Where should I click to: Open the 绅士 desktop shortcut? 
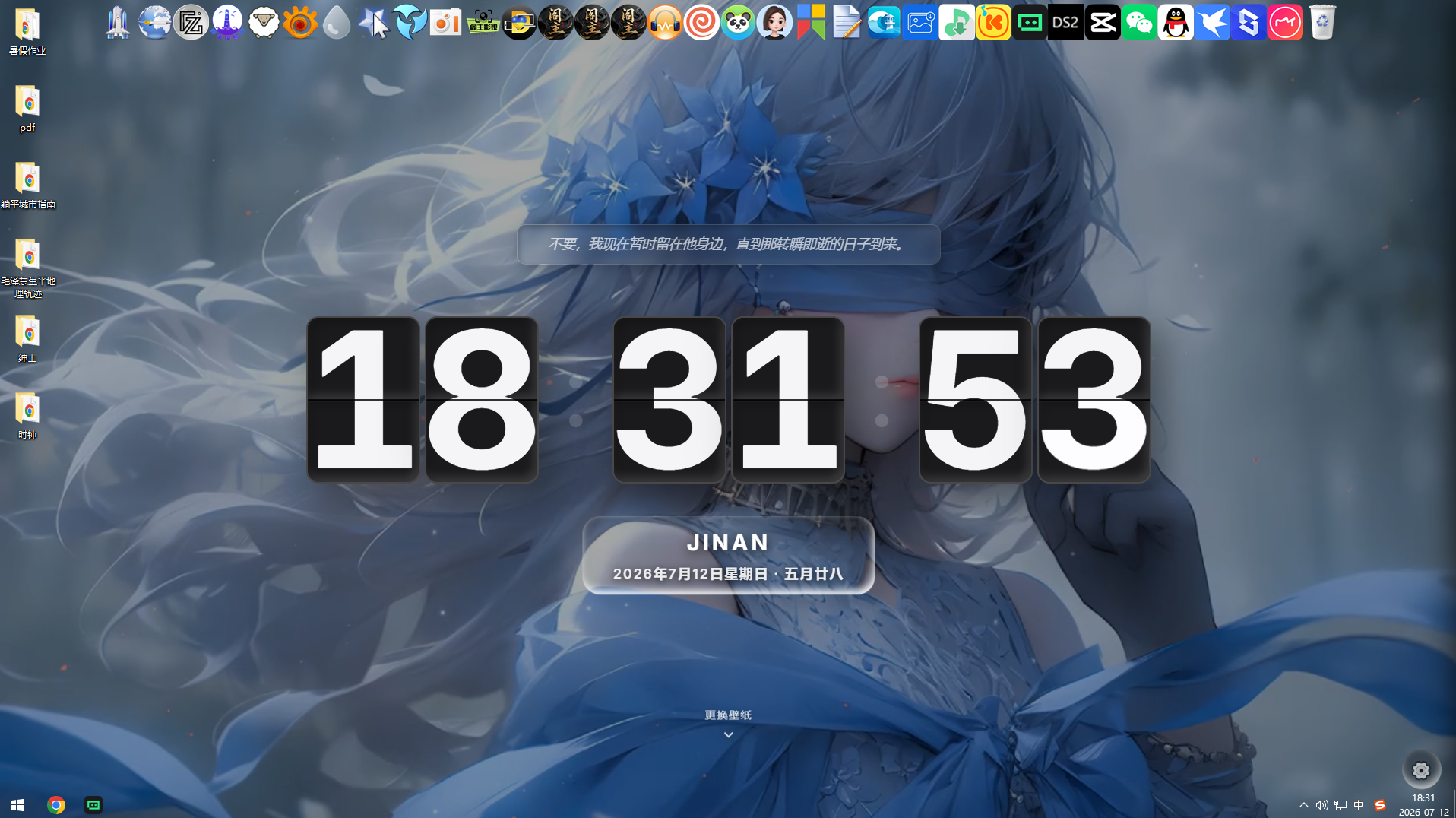[27, 338]
